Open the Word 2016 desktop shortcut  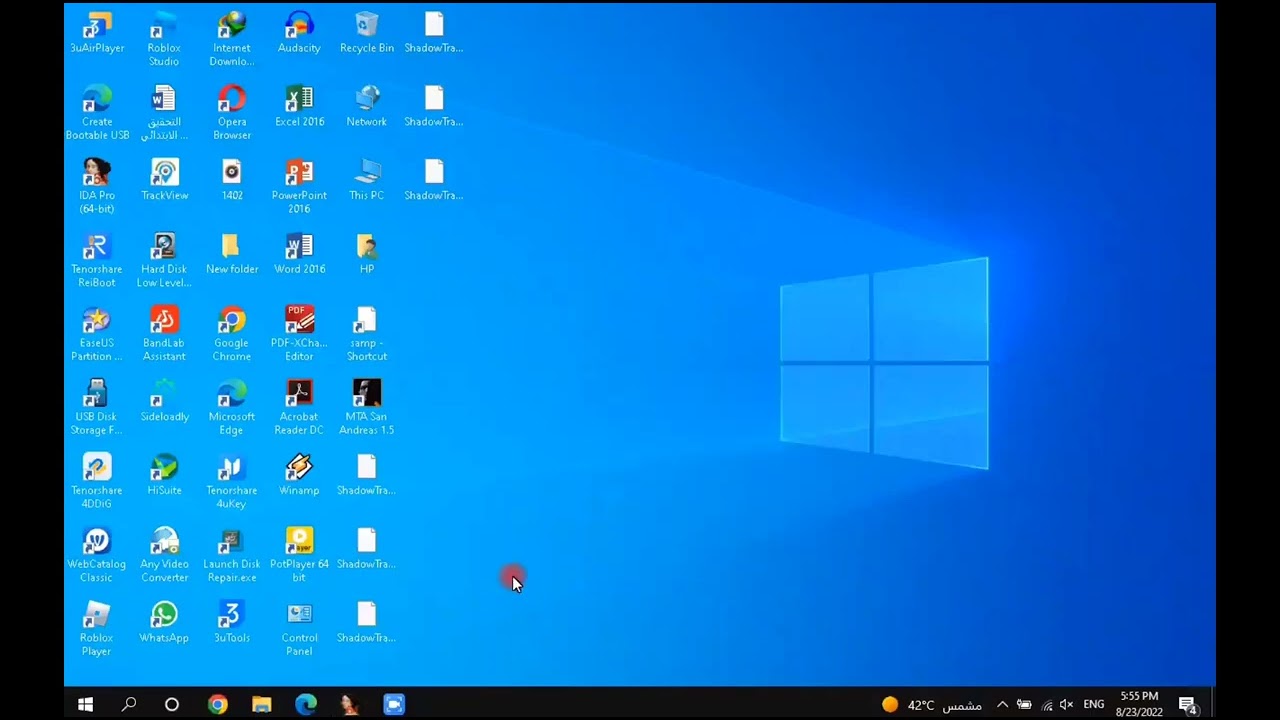pos(299,254)
